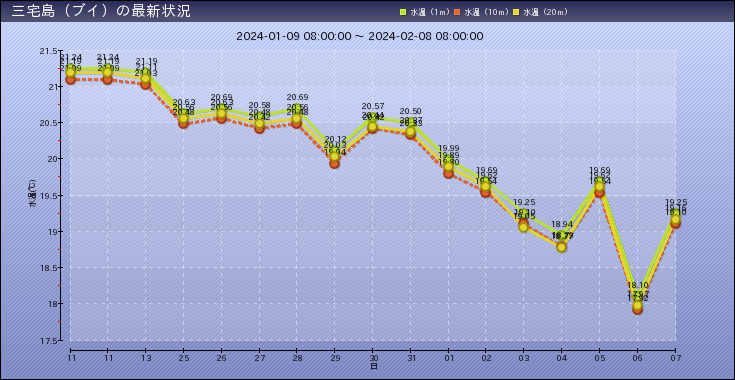Click the data marker at day 13
This screenshot has height=380, width=735.
tap(146, 80)
